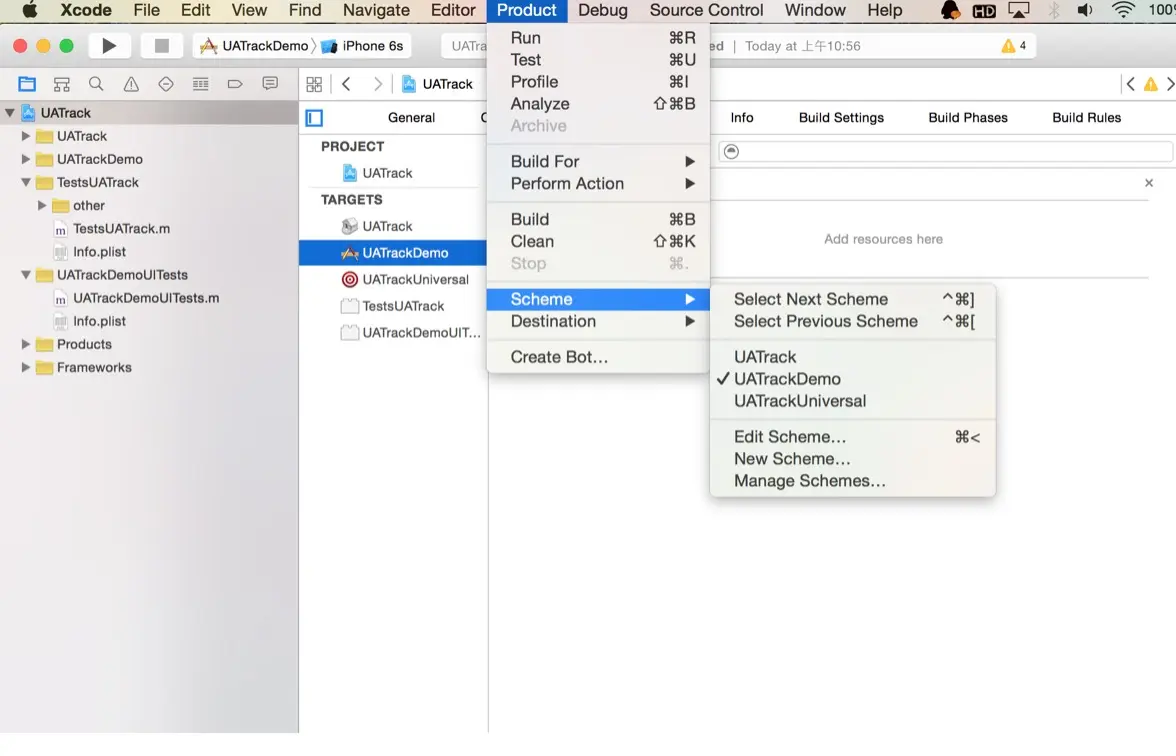Switch to the Build Settings tab

point(841,118)
